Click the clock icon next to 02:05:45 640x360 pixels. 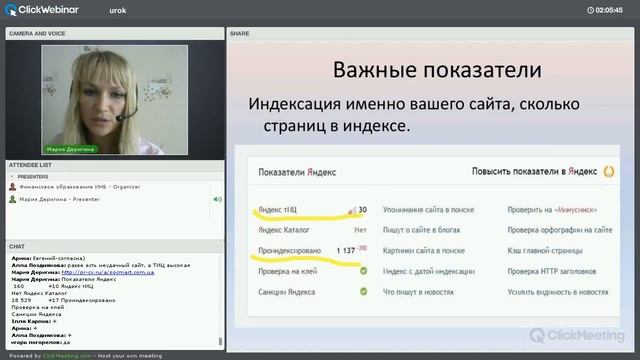(590, 10)
